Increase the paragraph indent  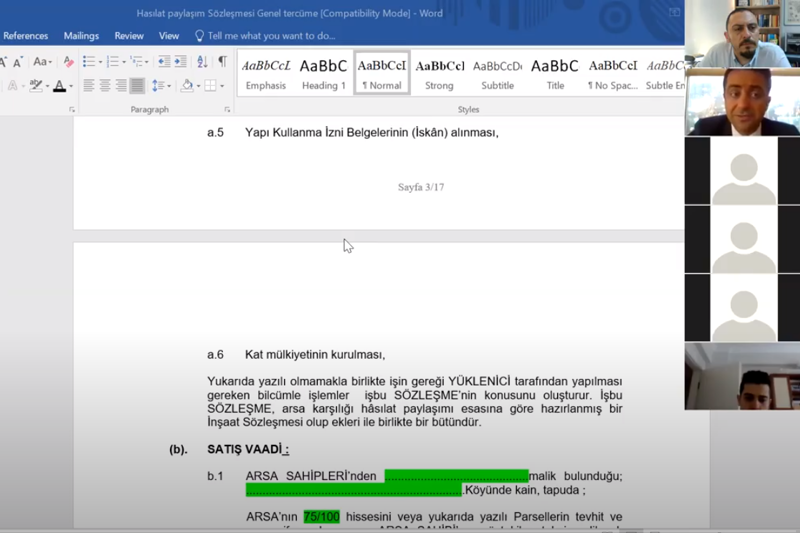(x=180, y=62)
